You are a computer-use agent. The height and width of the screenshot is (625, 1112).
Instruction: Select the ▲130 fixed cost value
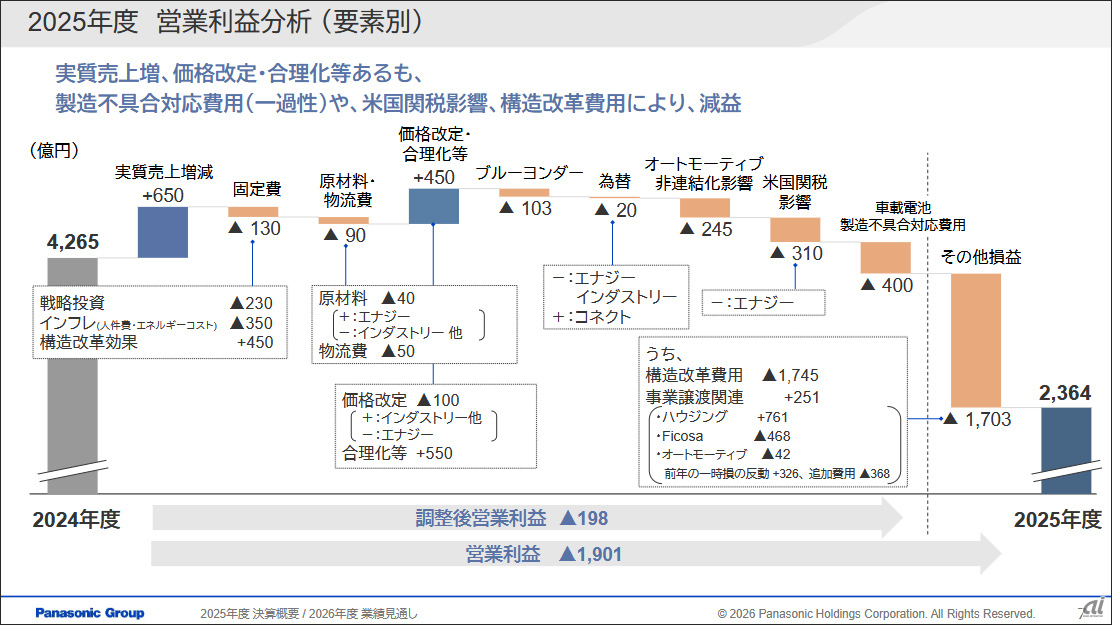(255, 228)
